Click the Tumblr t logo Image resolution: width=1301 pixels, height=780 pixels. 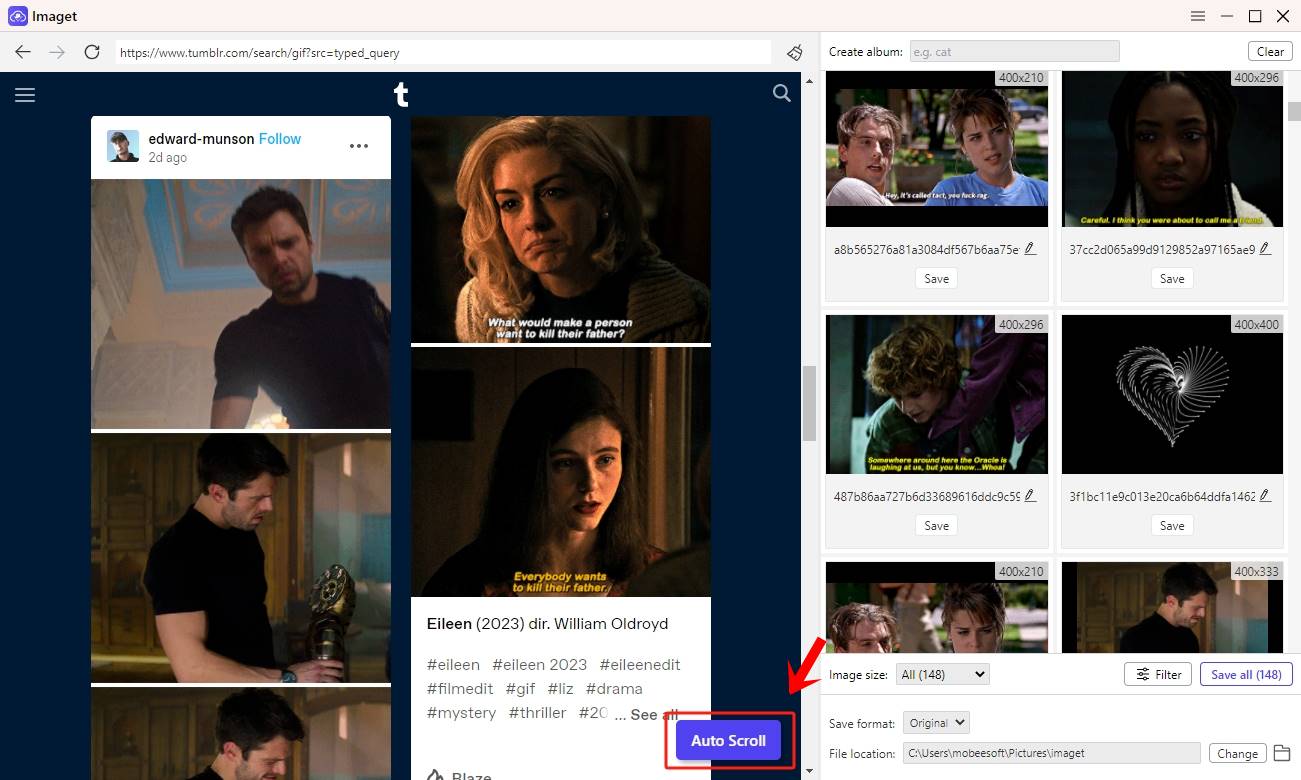[x=401, y=93]
